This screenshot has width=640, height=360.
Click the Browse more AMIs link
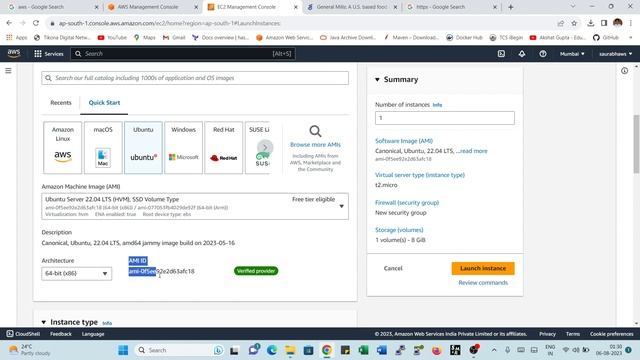pos(315,144)
